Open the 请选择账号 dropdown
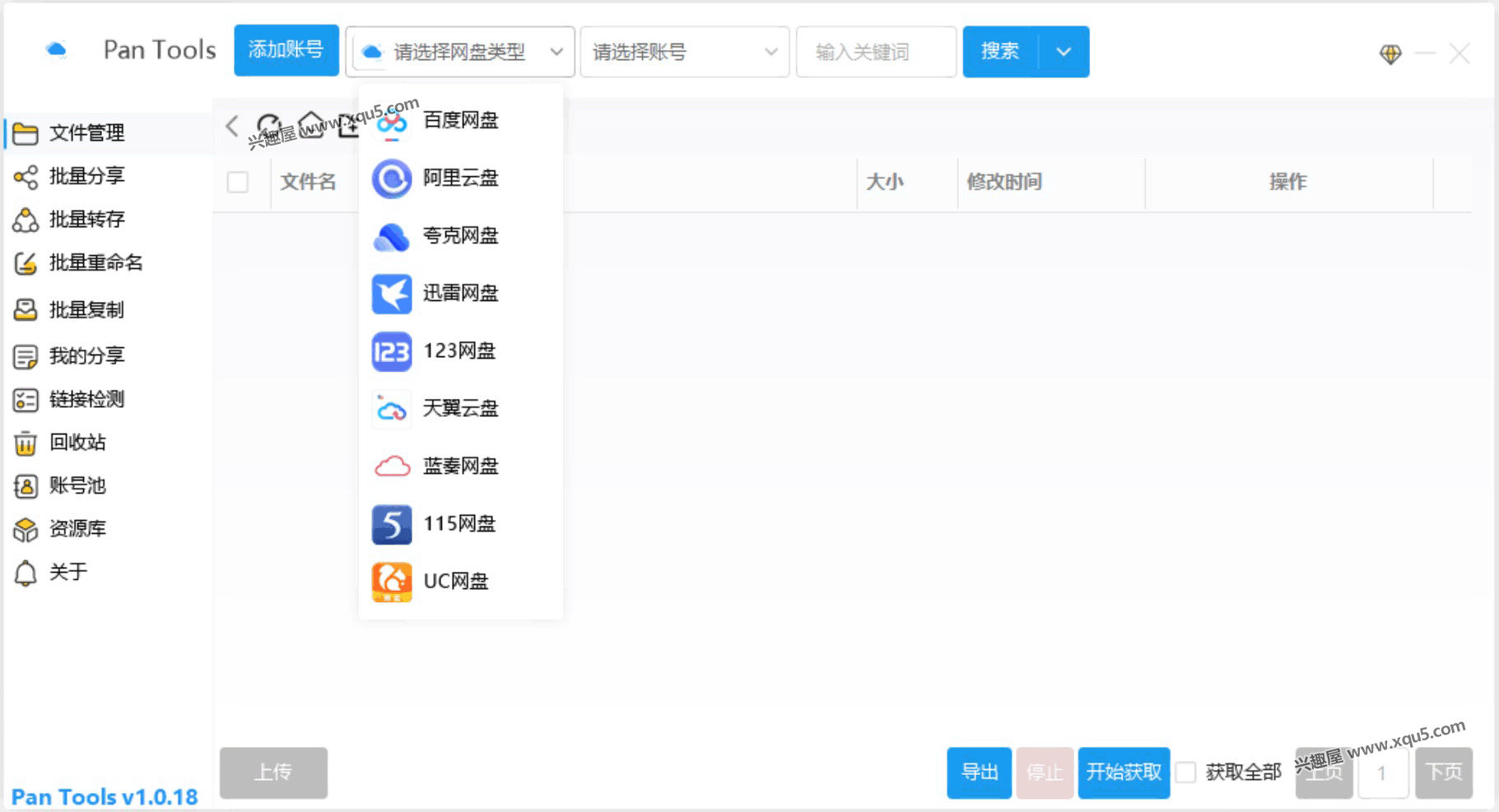The width and height of the screenshot is (1499, 812). [x=685, y=52]
